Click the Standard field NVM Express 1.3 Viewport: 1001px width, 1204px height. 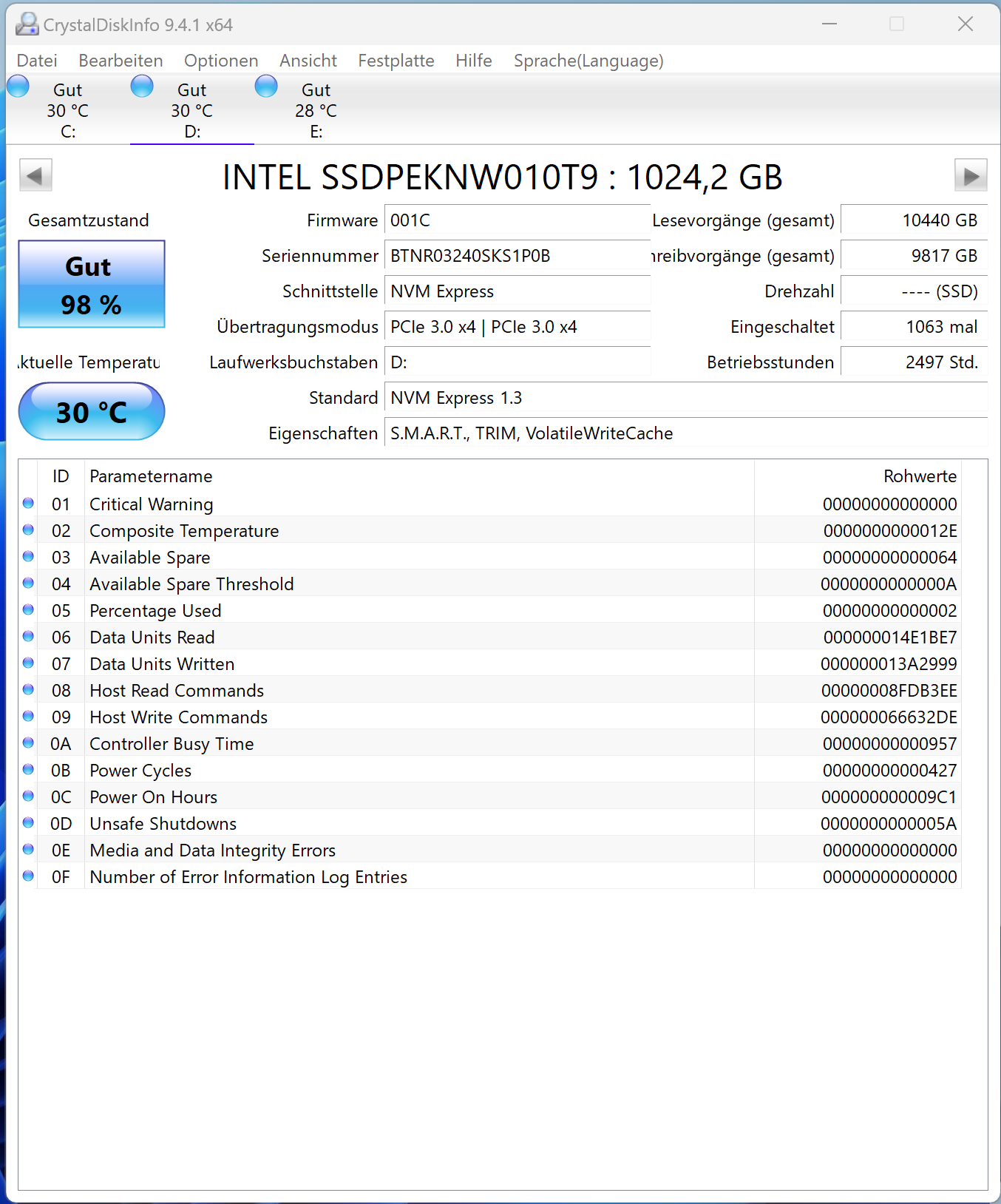(686, 398)
